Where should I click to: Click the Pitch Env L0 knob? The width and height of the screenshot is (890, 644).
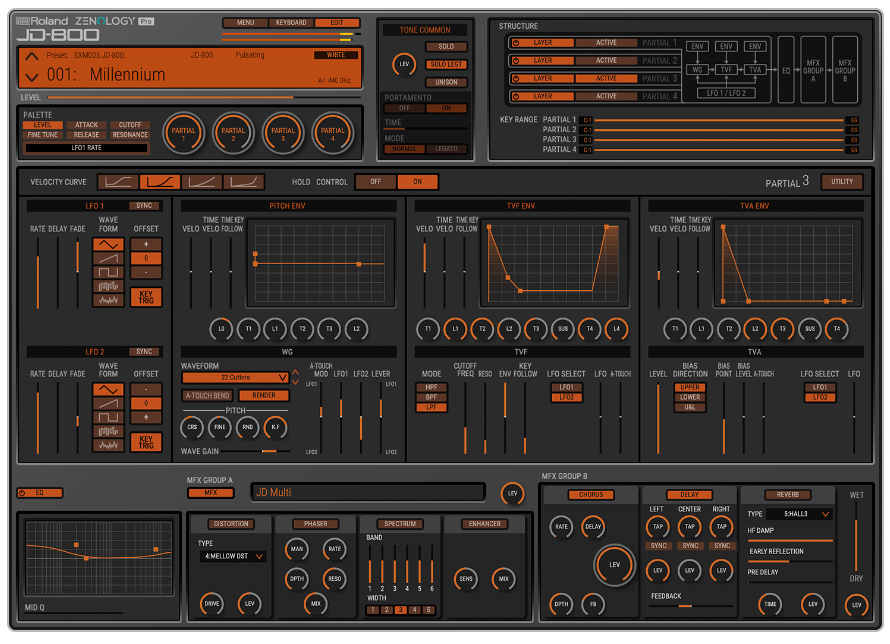pos(221,329)
